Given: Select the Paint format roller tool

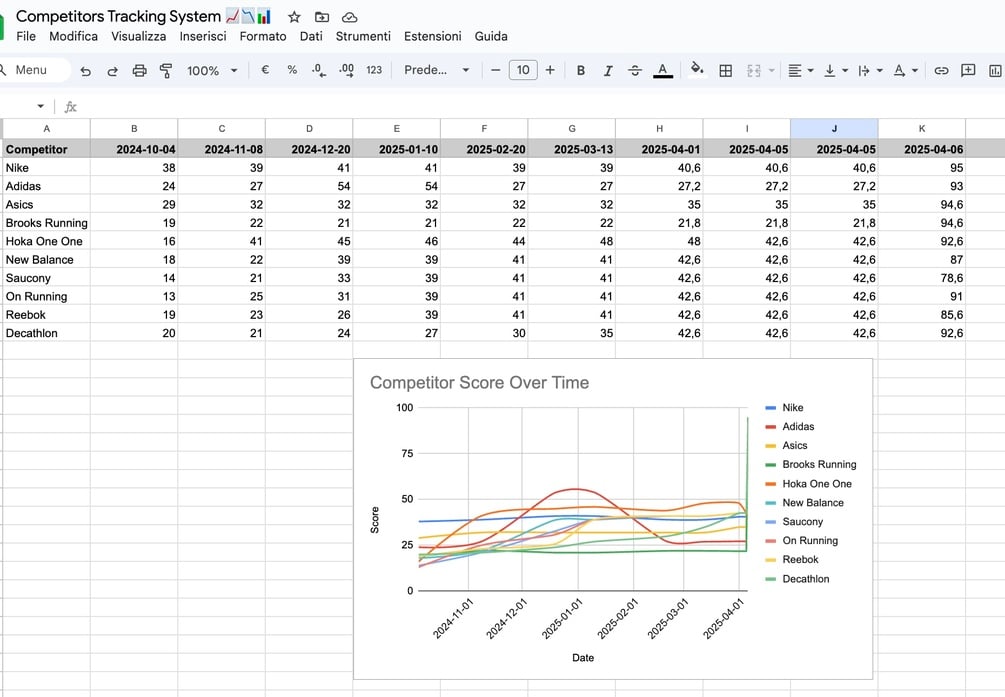Looking at the screenshot, I should coord(166,71).
